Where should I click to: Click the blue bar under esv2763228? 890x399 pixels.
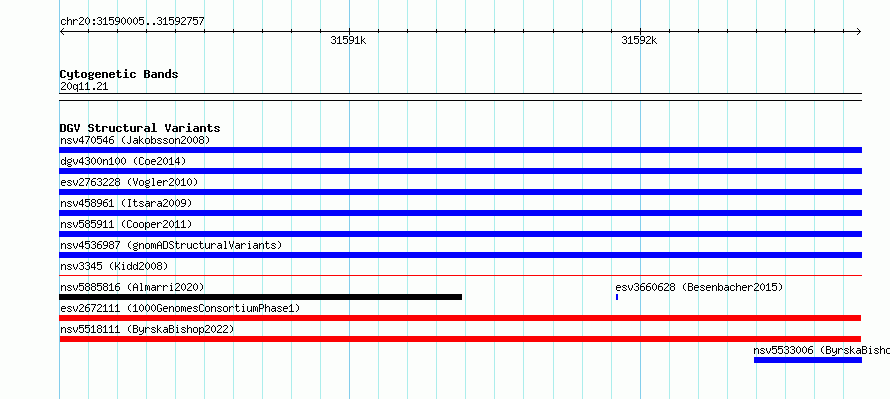click(x=460, y=192)
